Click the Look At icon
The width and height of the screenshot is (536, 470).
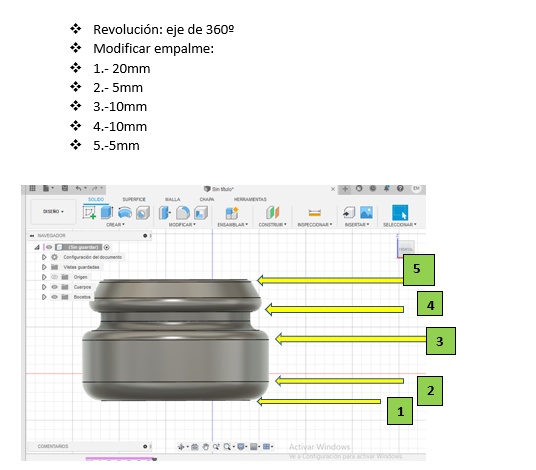(195, 446)
